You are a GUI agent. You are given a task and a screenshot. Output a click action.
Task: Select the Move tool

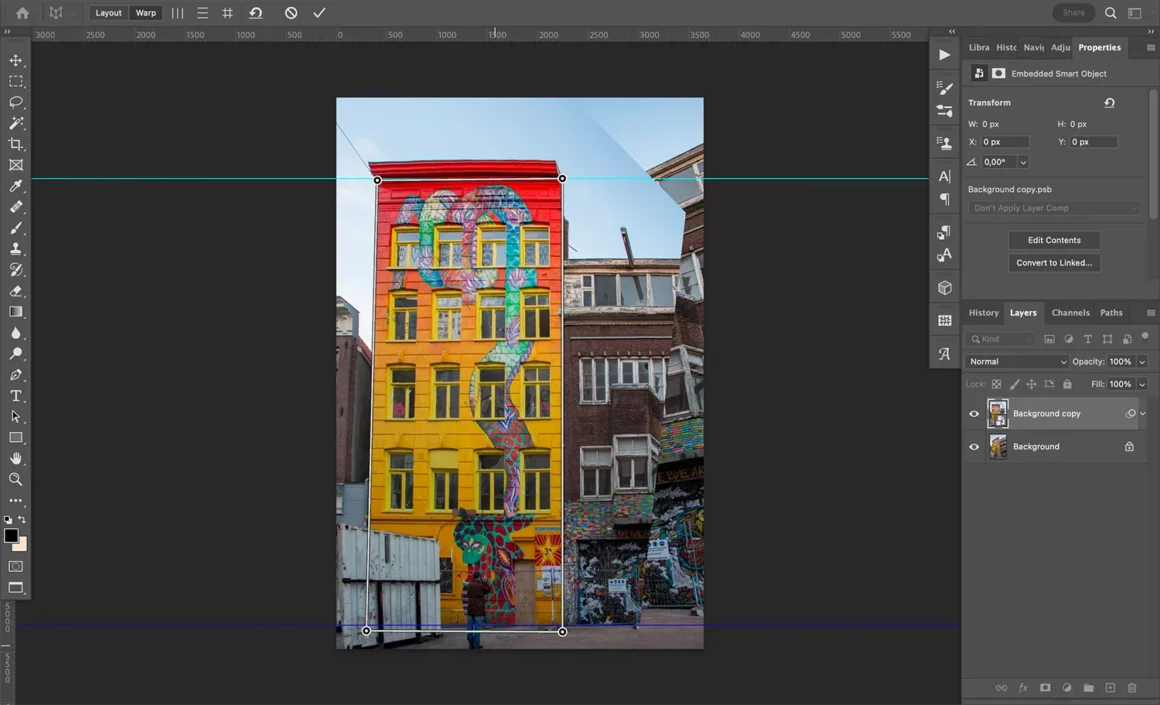click(x=16, y=61)
